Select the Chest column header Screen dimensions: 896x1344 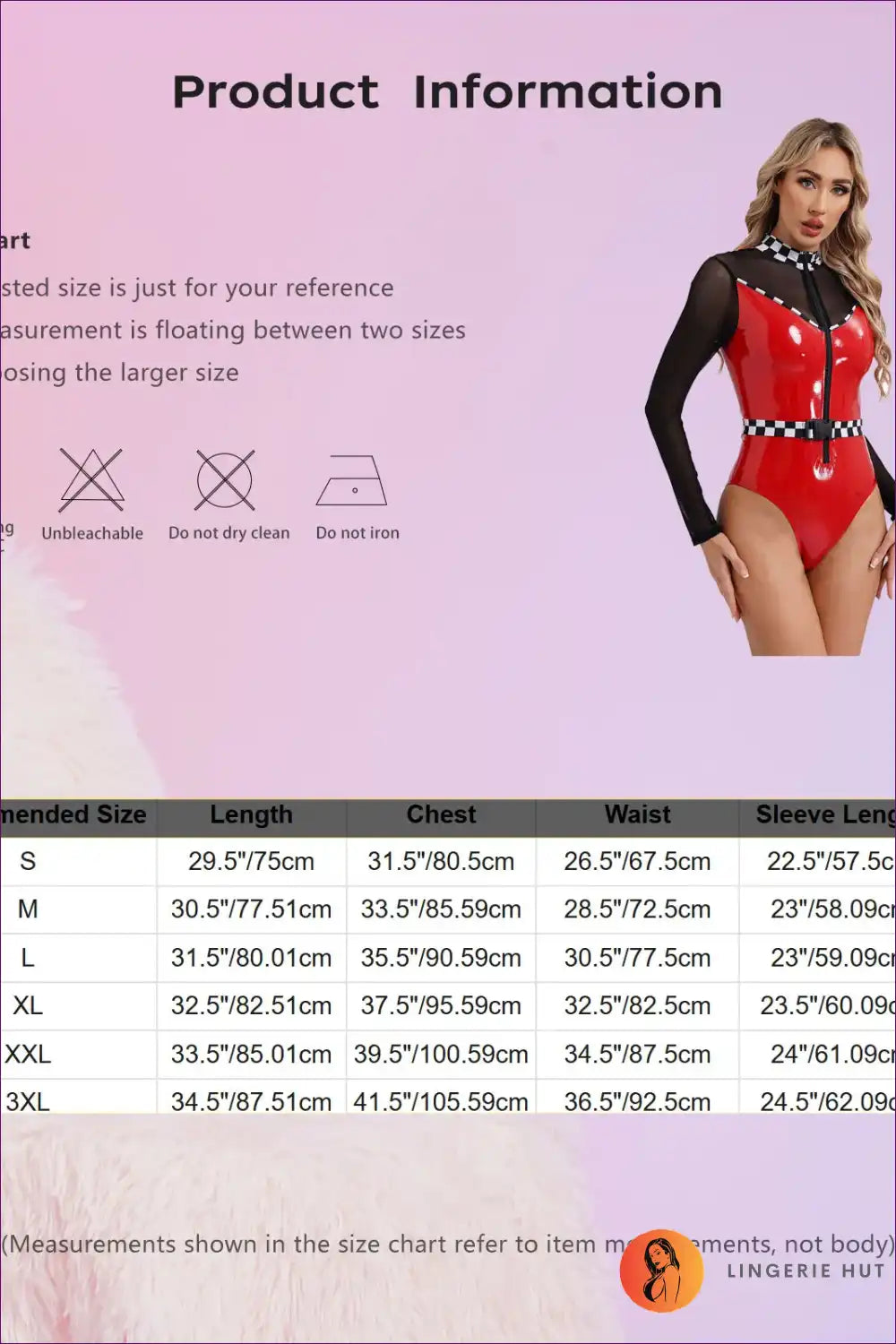[x=441, y=815]
